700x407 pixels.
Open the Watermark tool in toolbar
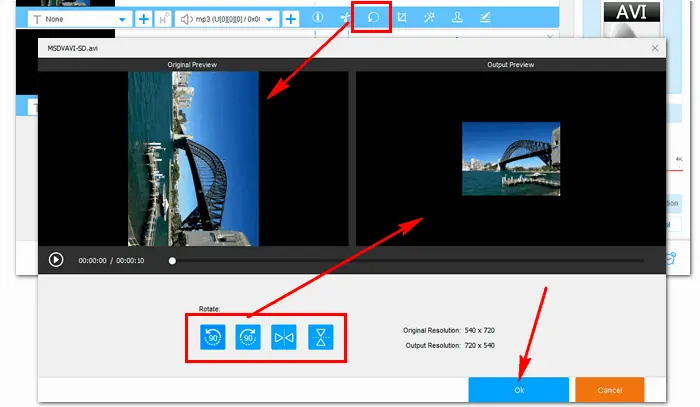click(457, 18)
